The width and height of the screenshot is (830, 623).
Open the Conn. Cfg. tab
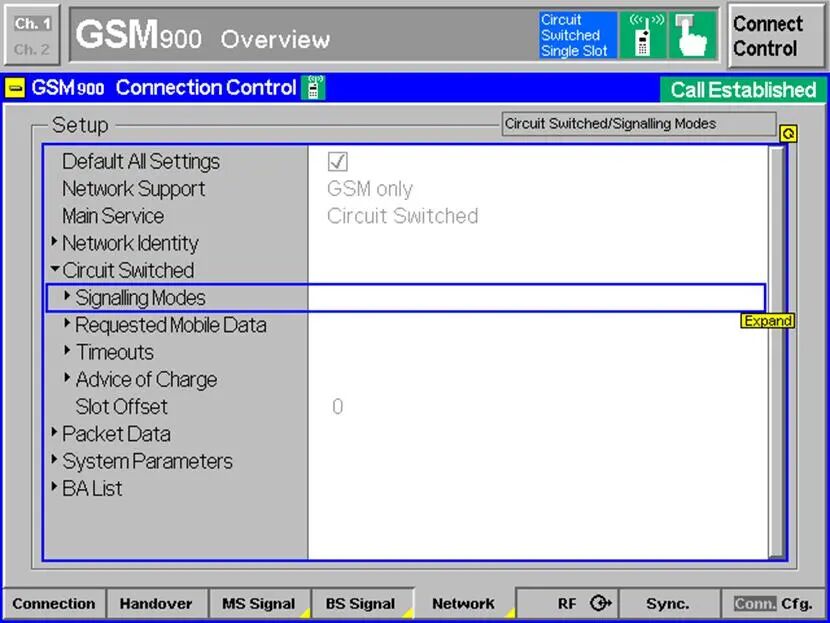pos(773,603)
